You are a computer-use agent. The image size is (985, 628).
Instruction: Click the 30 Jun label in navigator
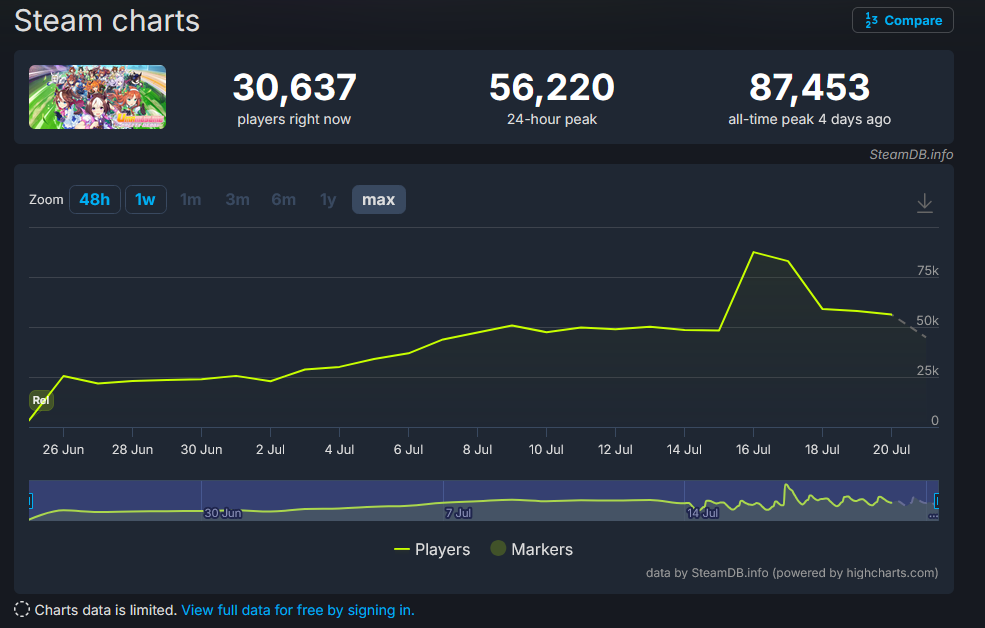pos(222,513)
